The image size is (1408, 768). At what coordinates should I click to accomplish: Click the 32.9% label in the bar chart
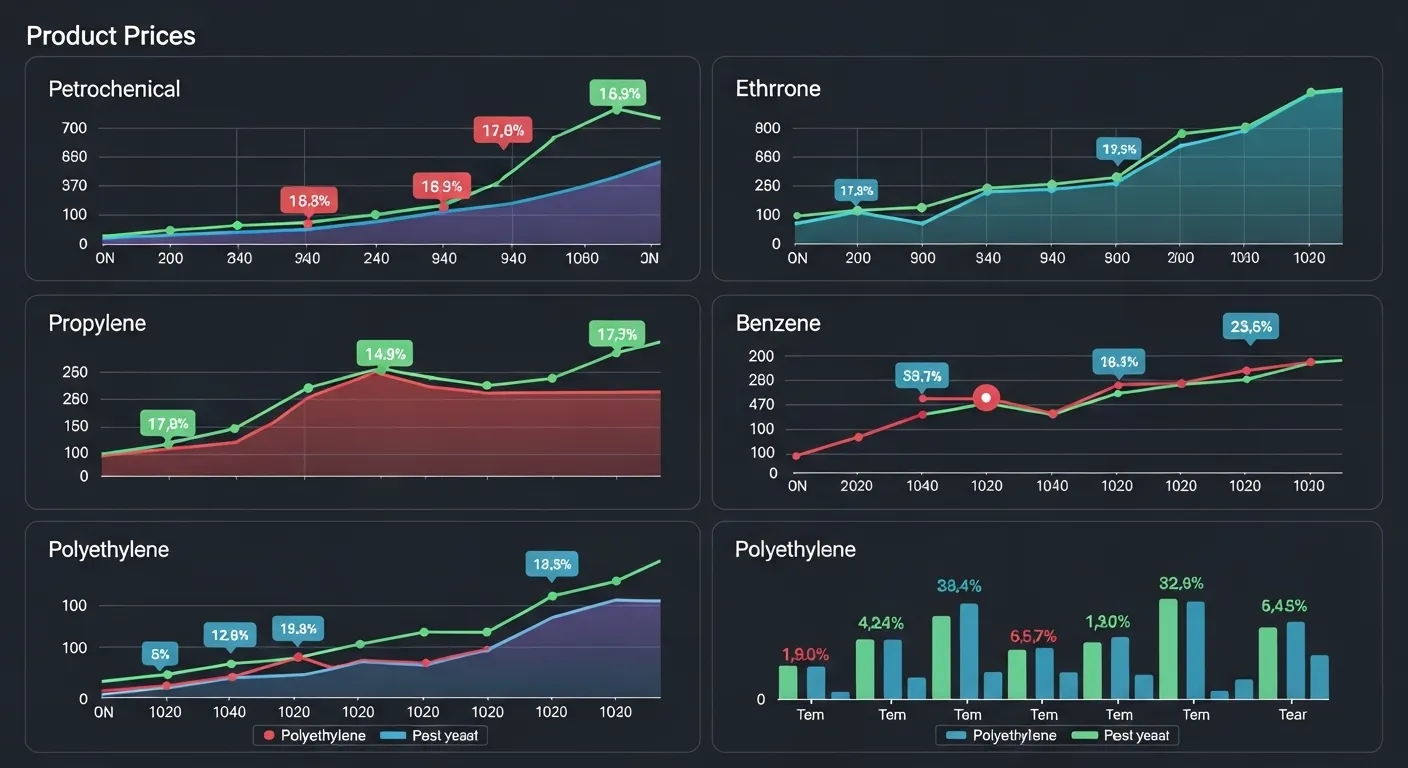point(1181,583)
